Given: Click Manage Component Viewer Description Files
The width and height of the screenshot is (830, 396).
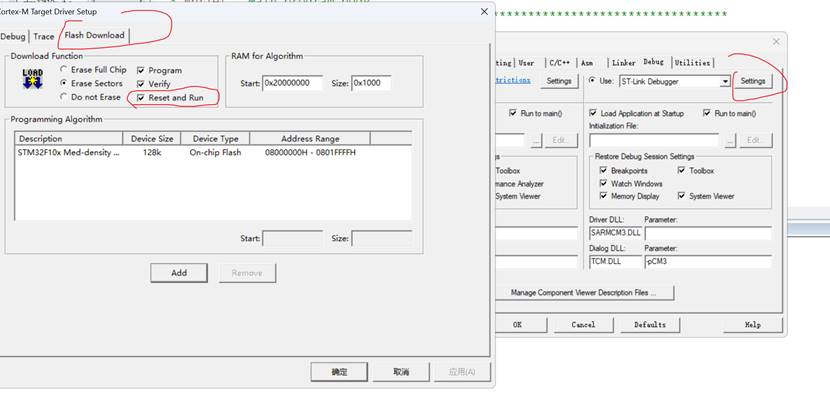Looking at the screenshot, I should [x=584, y=293].
